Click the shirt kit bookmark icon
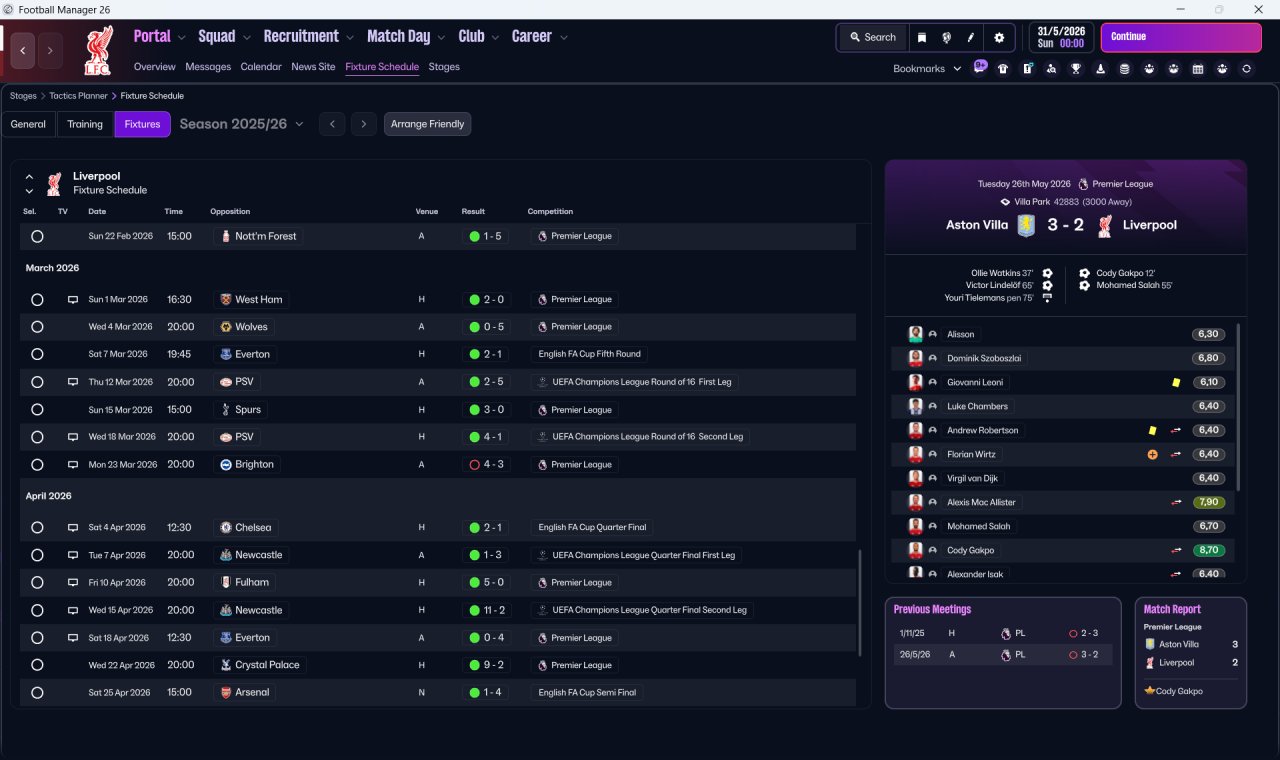Image resolution: width=1280 pixels, height=760 pixels. click(x=1003, y=69)
